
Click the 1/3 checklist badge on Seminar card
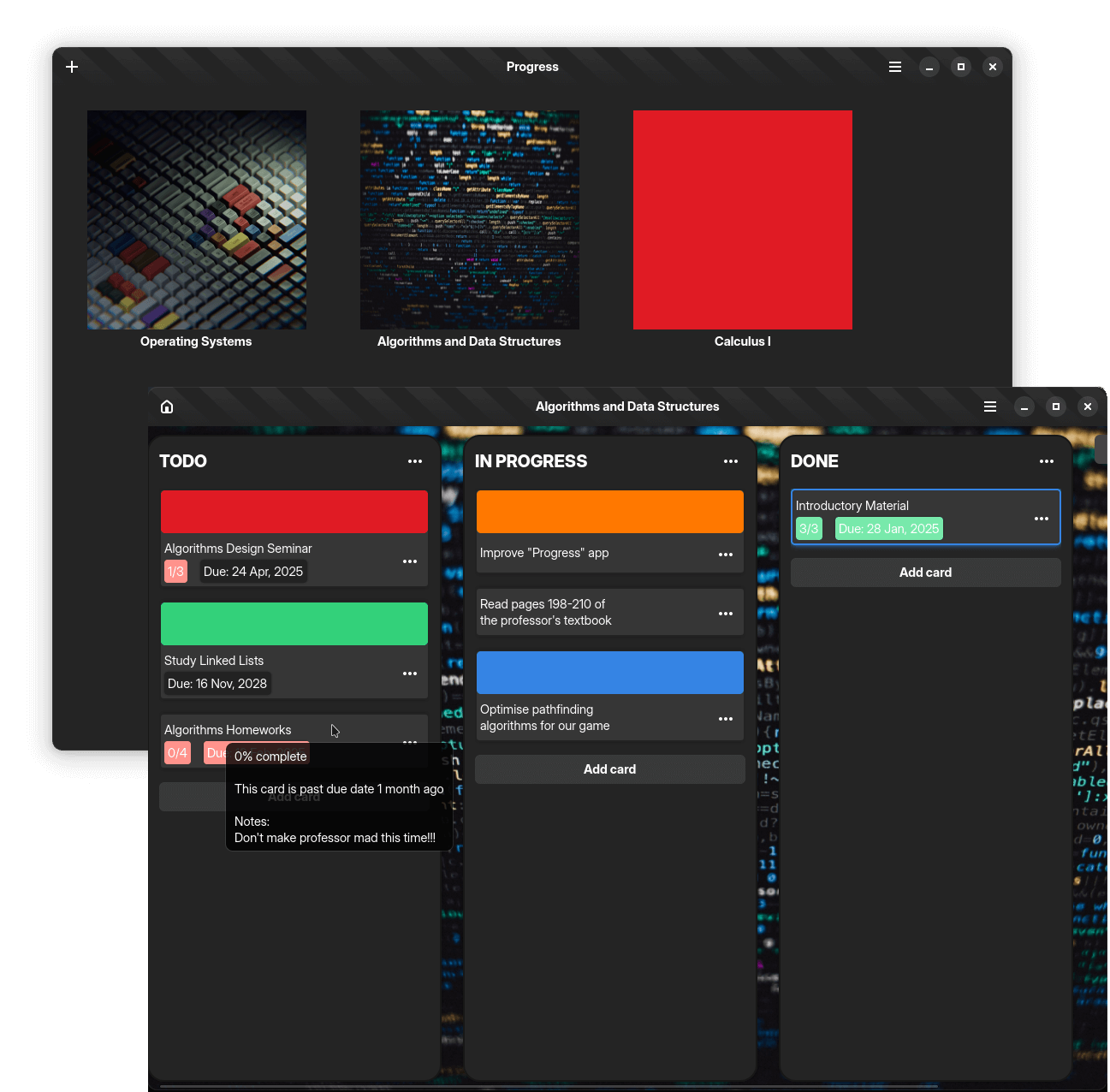point(175,572)
